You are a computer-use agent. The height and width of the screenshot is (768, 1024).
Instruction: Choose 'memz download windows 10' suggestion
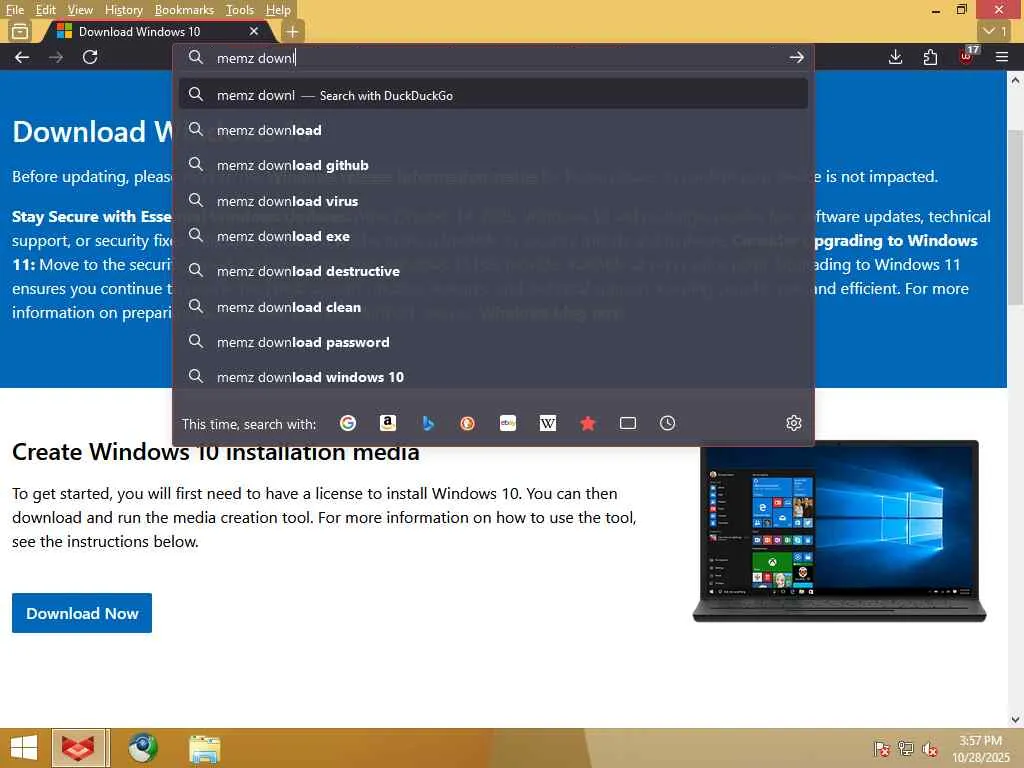point(493,377)
